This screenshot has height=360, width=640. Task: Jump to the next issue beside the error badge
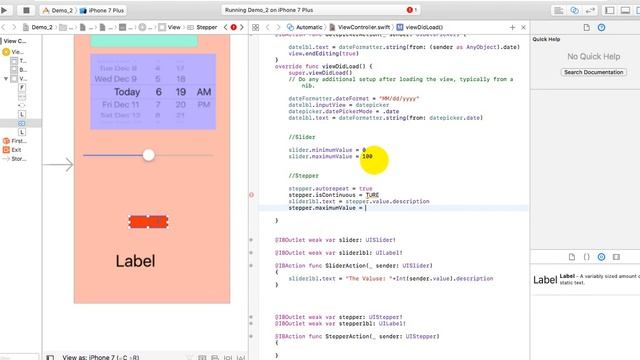coord(242,27)
